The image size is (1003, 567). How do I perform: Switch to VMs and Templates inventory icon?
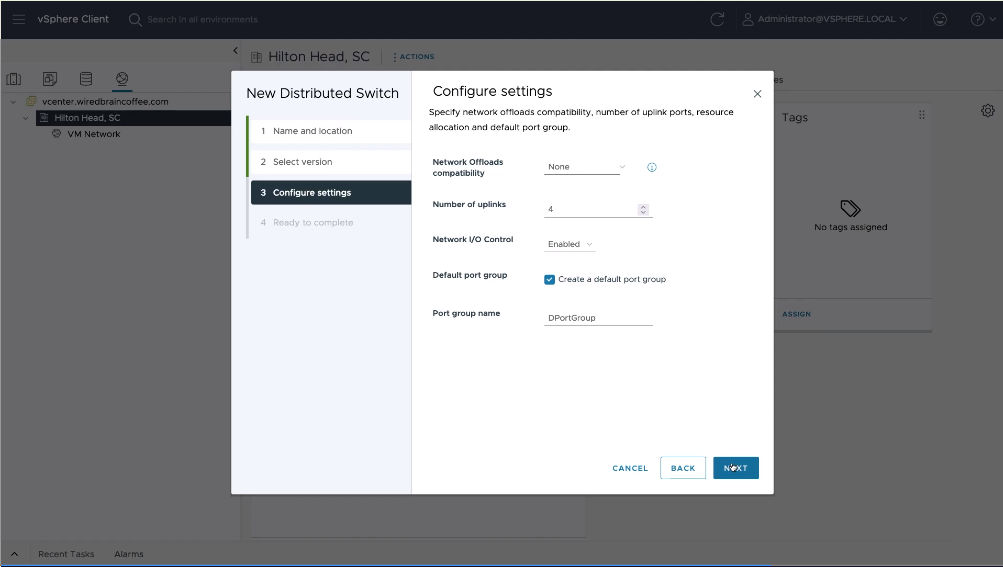(x=50, y=79)
